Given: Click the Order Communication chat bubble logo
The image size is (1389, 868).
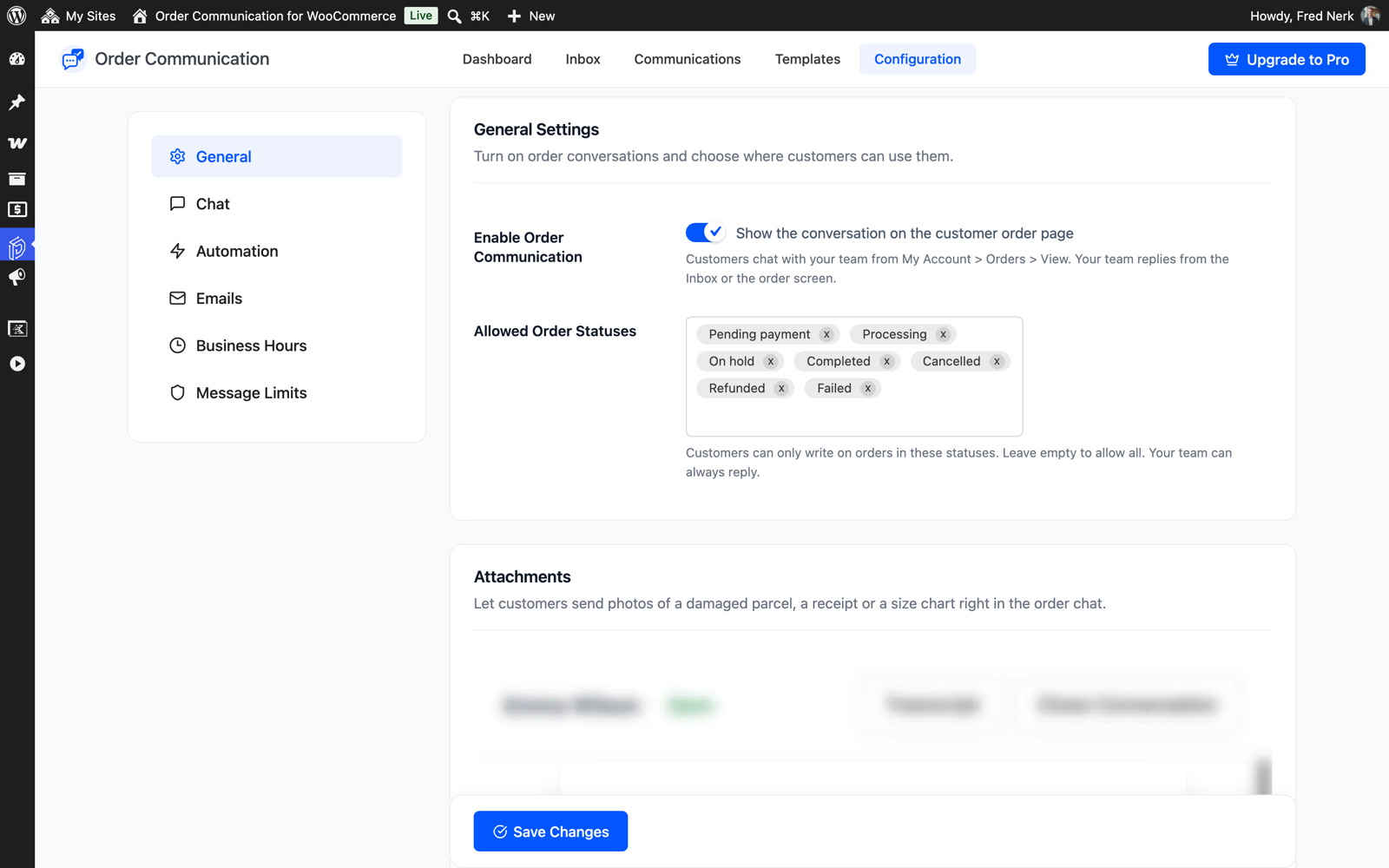Looking at the screenshot, I should pos(73,59).
